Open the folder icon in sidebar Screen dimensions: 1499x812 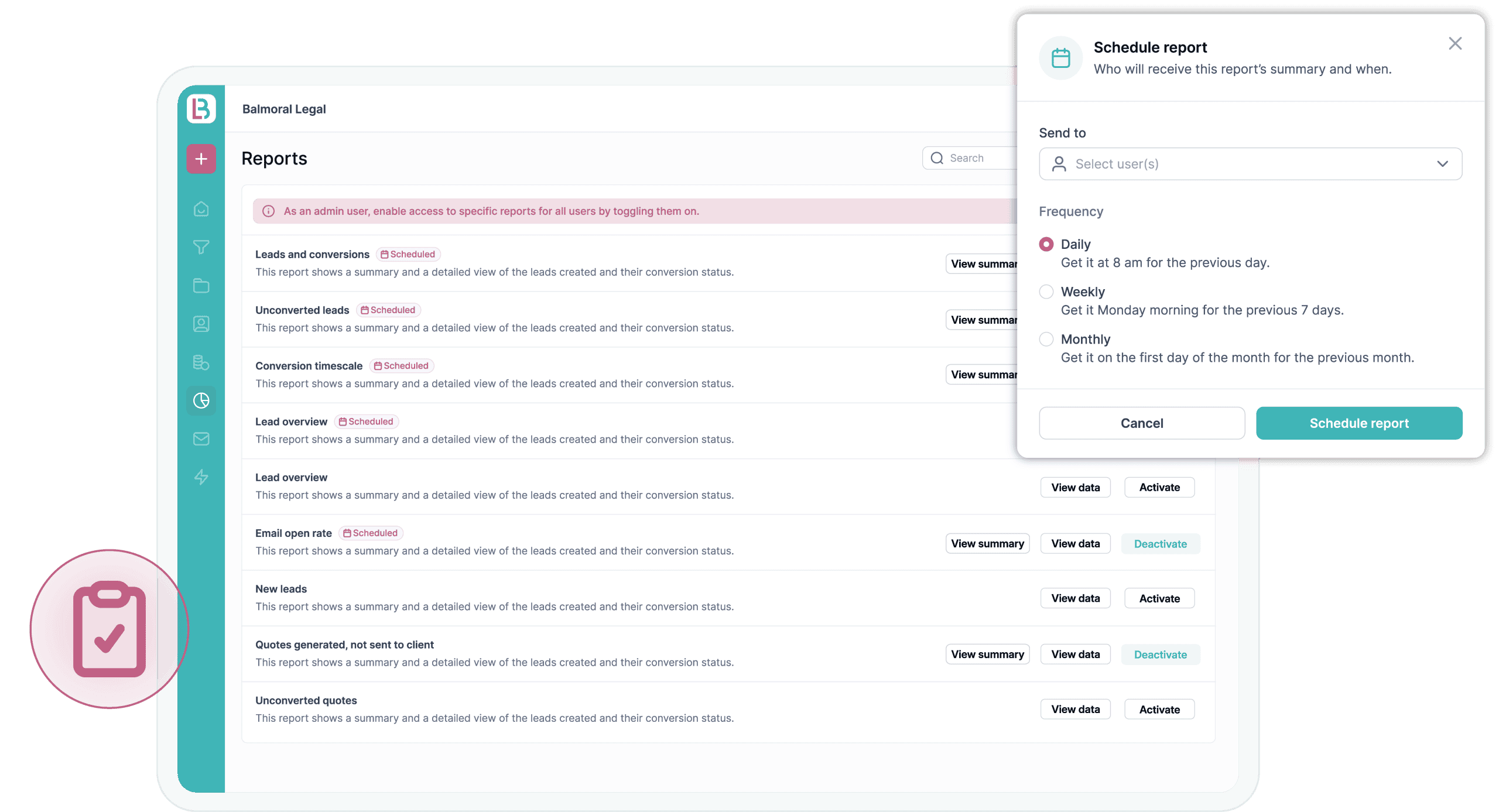[201, 286]
